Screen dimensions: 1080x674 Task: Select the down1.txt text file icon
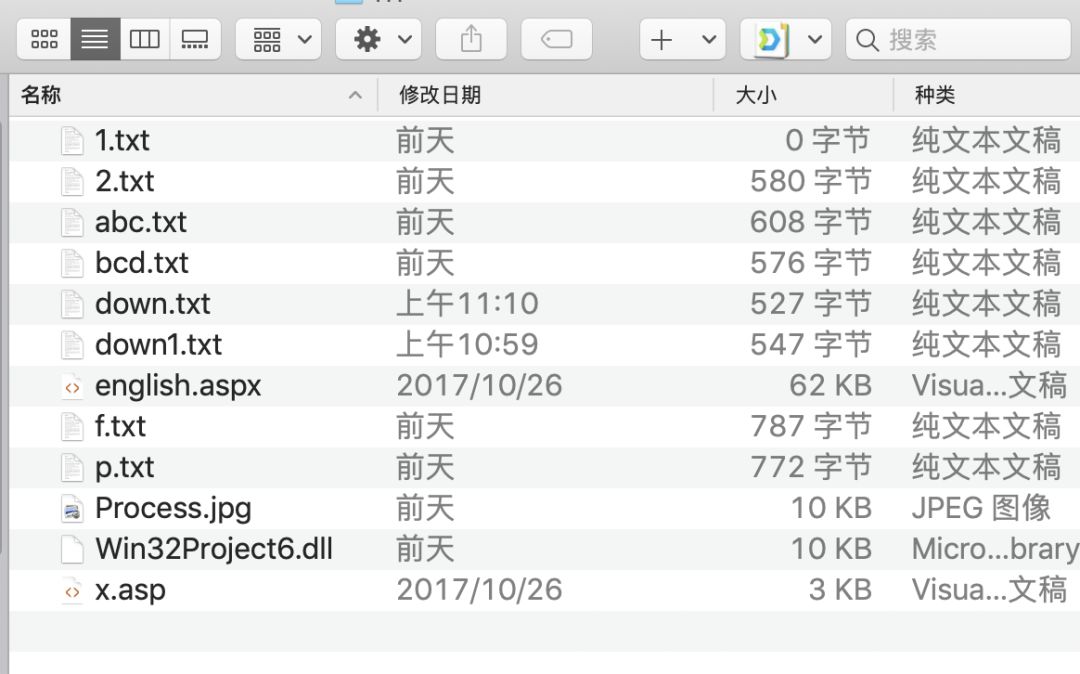coord(72,345)
